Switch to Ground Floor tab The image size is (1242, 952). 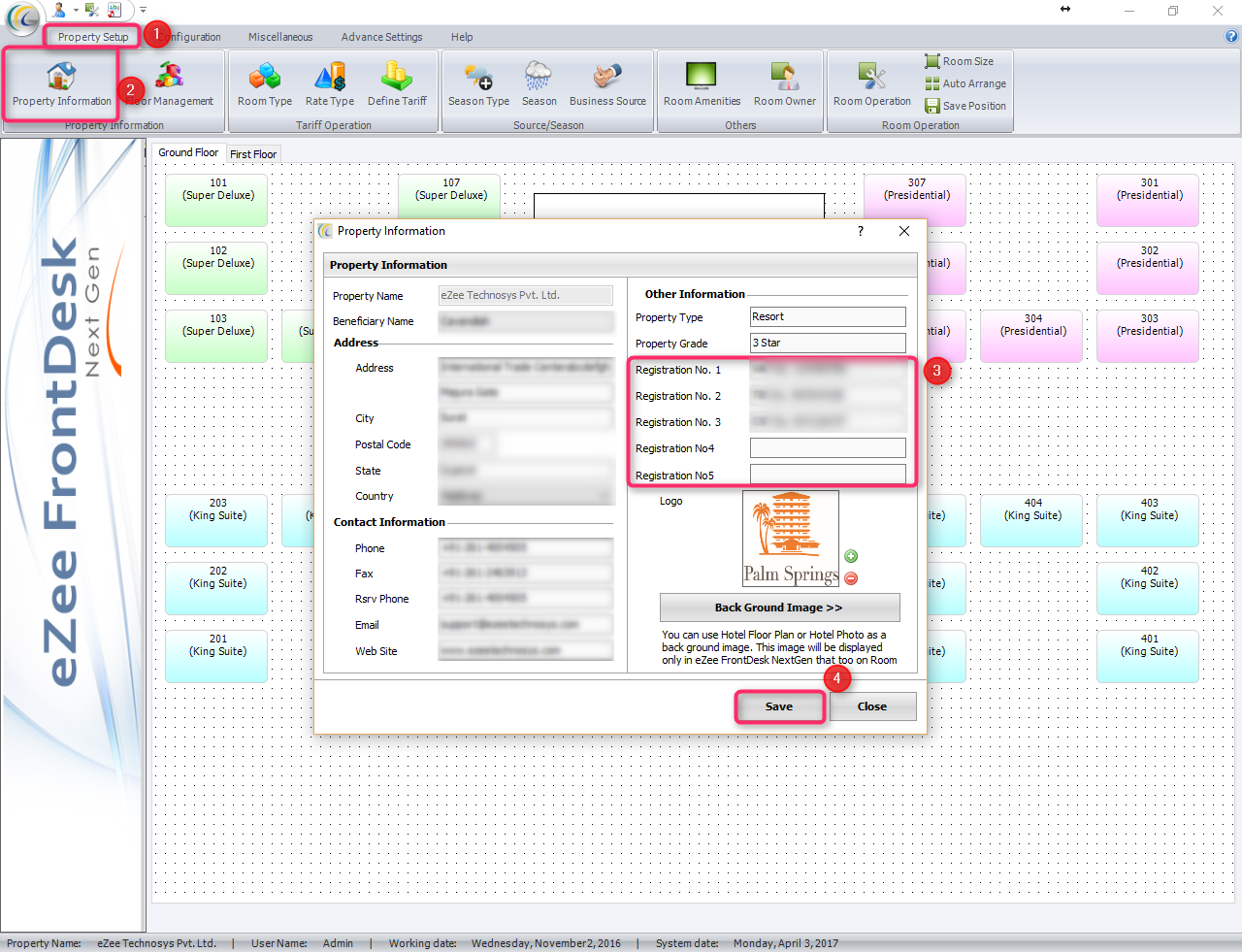tap(188, 152)
